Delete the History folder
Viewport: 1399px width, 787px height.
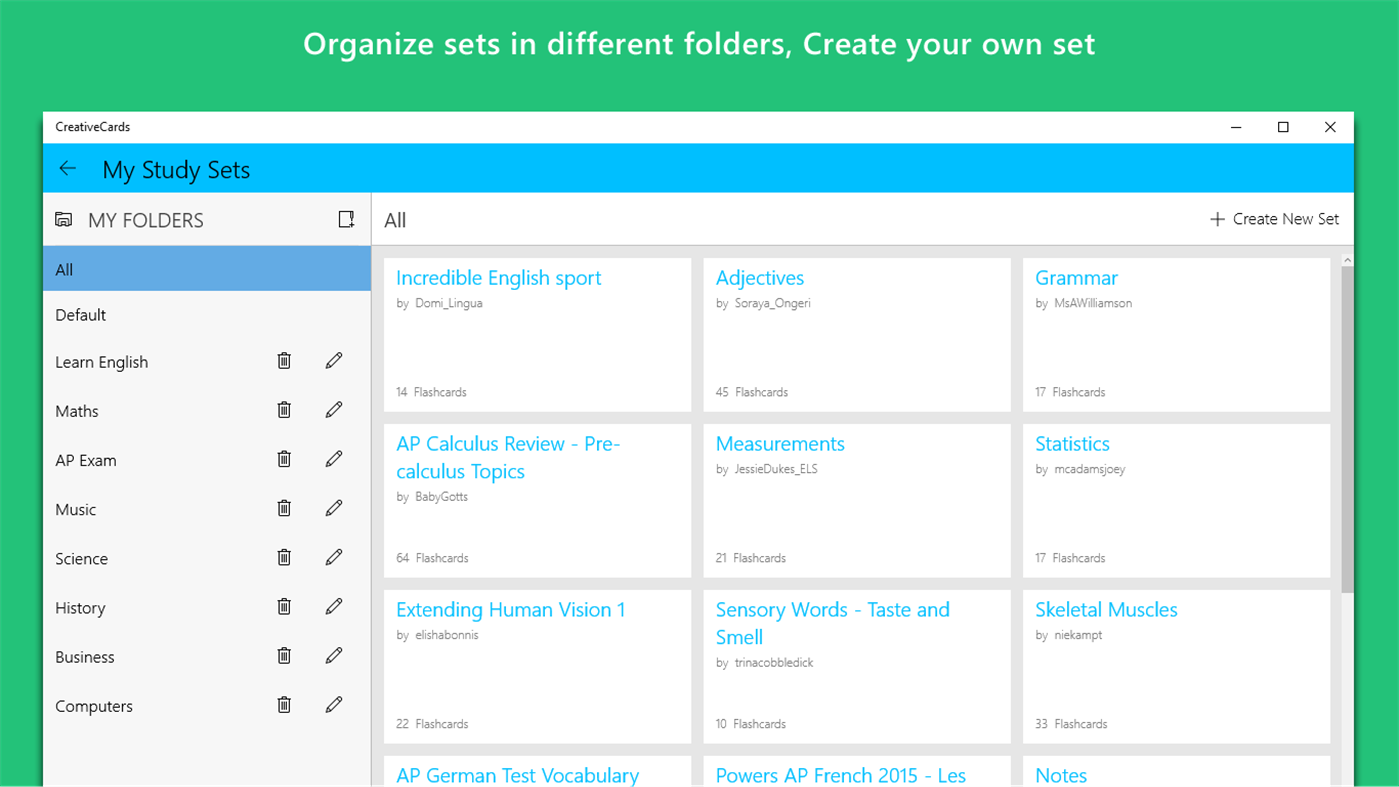coord(284,606)
